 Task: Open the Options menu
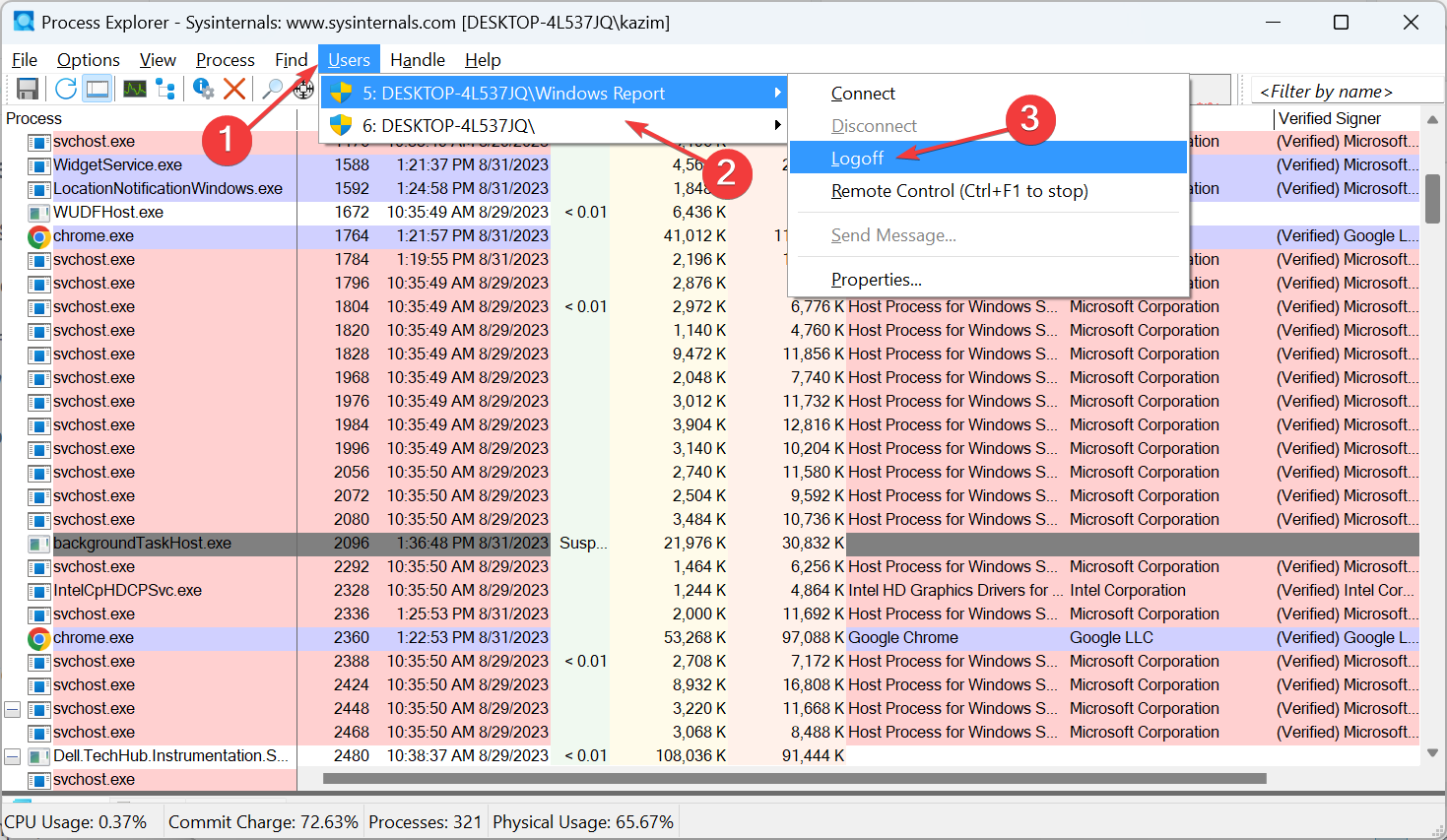88,60
